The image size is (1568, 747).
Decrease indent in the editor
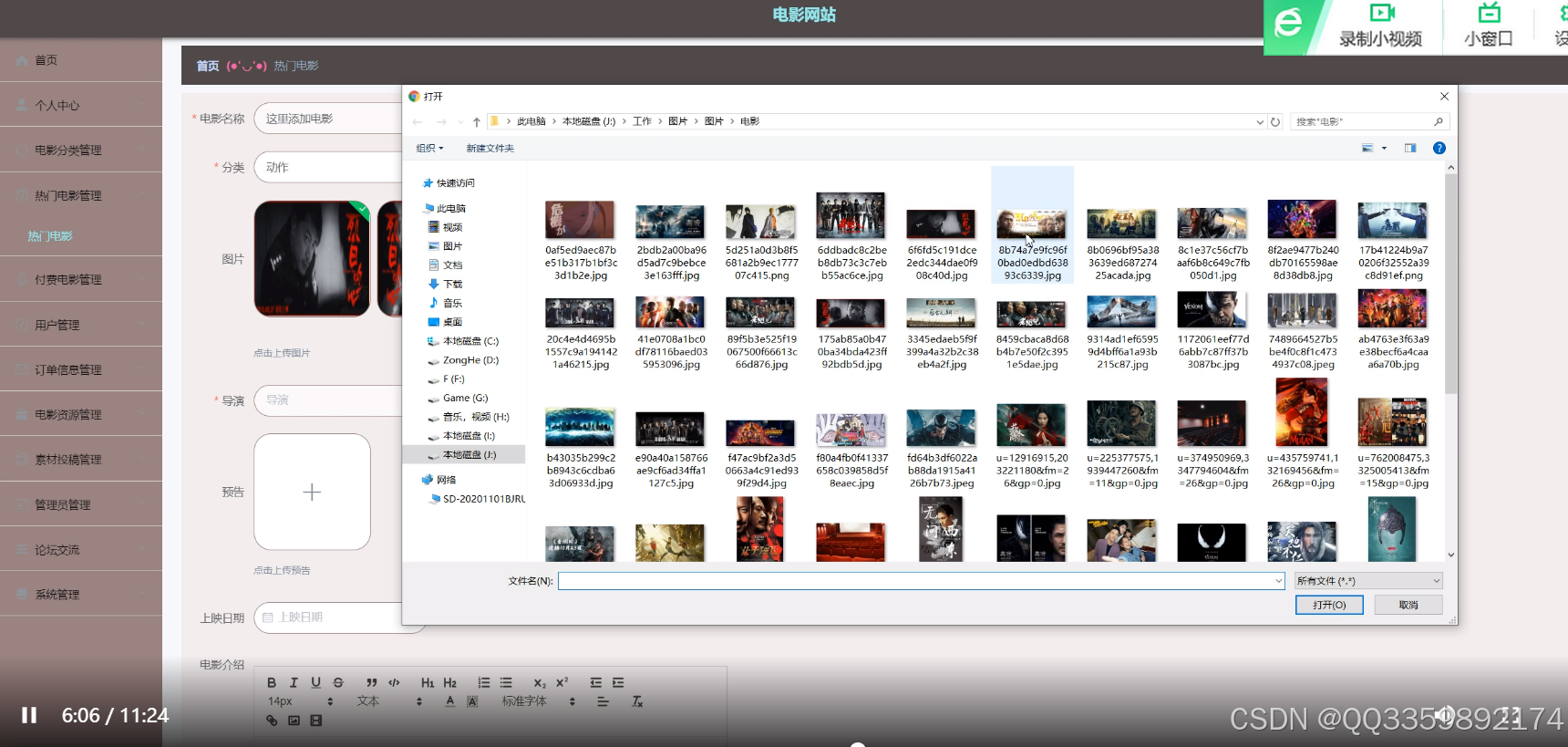click(595, 682)
